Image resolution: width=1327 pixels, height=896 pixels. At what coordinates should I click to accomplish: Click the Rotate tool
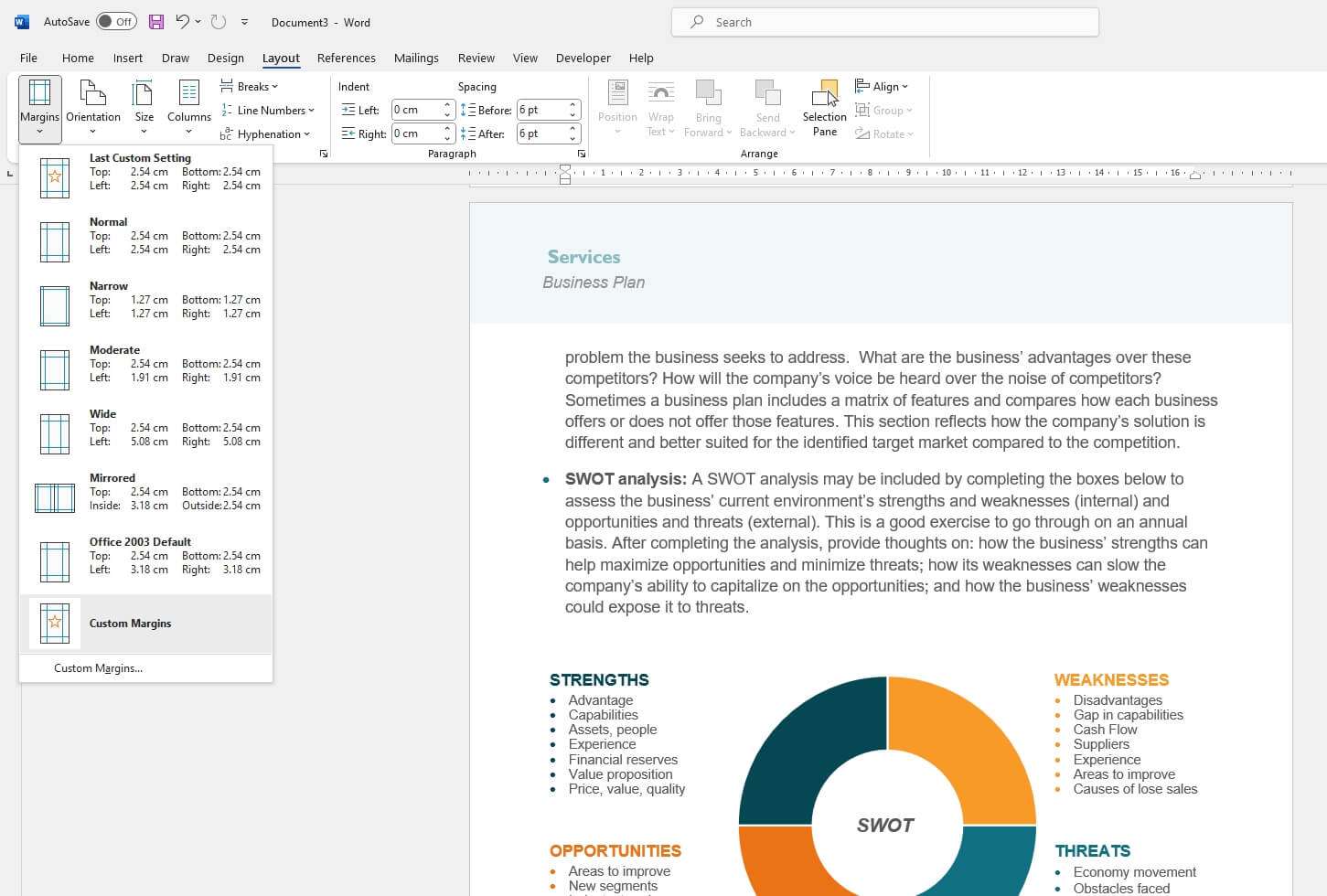[x=883, y=133]
